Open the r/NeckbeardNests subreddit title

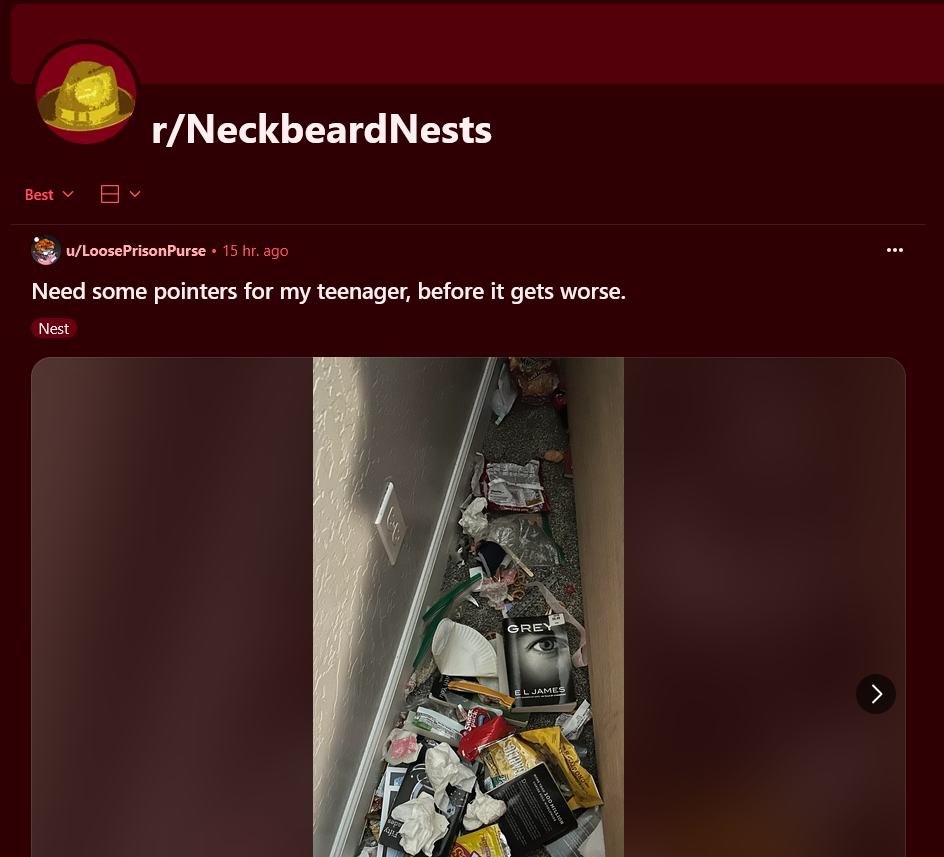click(321, 129)
